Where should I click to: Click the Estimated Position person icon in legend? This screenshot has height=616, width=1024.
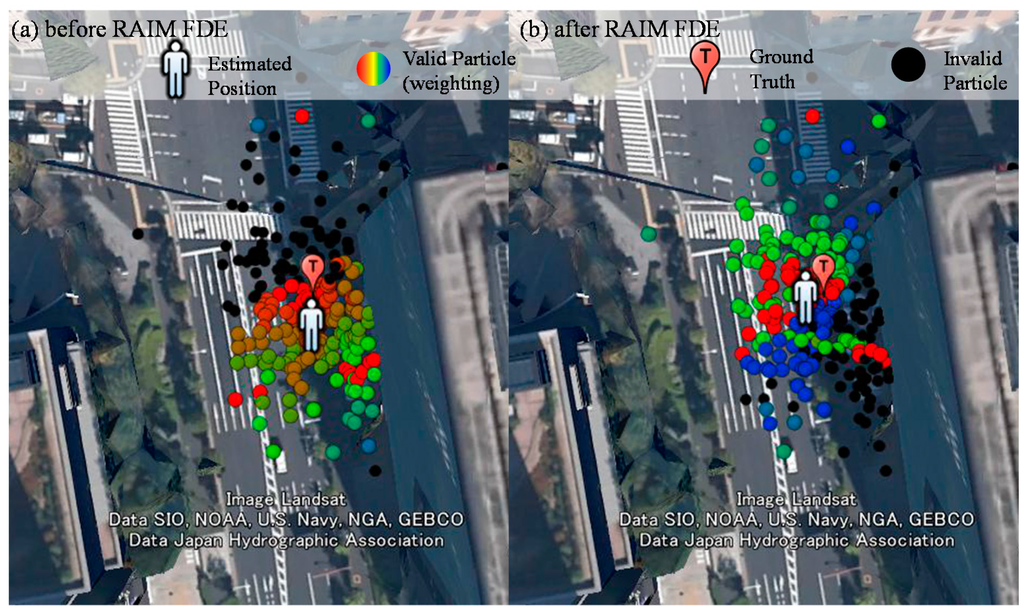[x=176, y=69]
